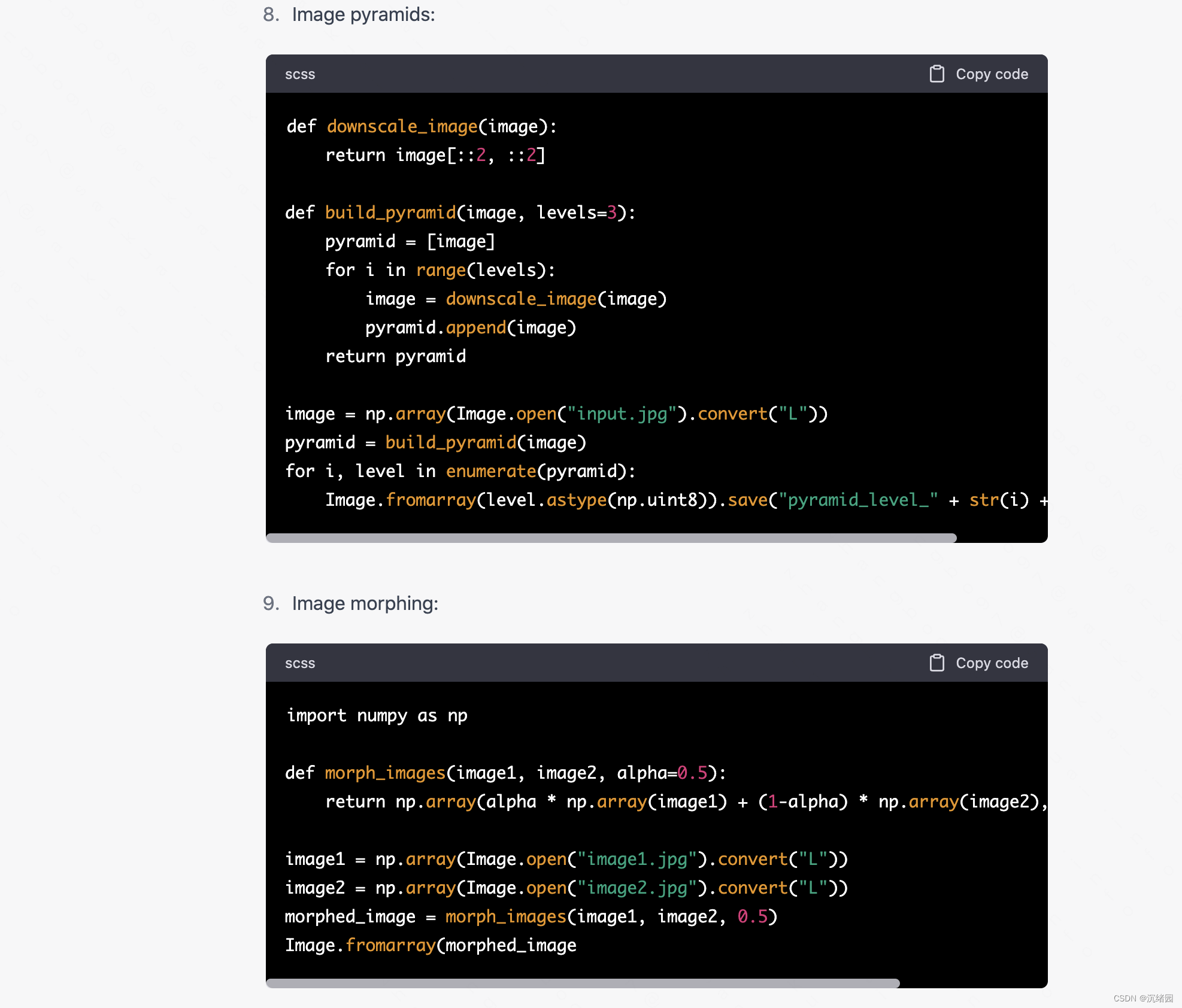Click the line "import numpy as np"
This screenshot has width=1182, height=1008.
(377, 715)
